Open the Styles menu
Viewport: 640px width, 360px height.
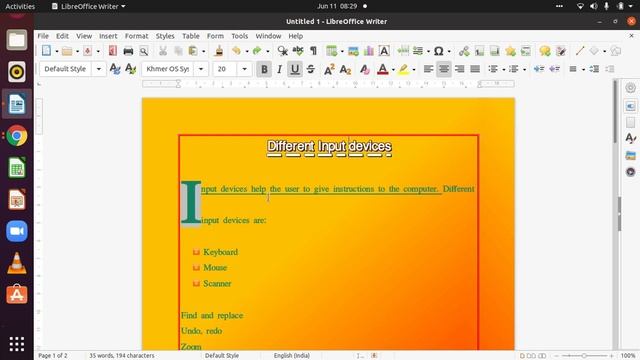[x=165, y=36]
